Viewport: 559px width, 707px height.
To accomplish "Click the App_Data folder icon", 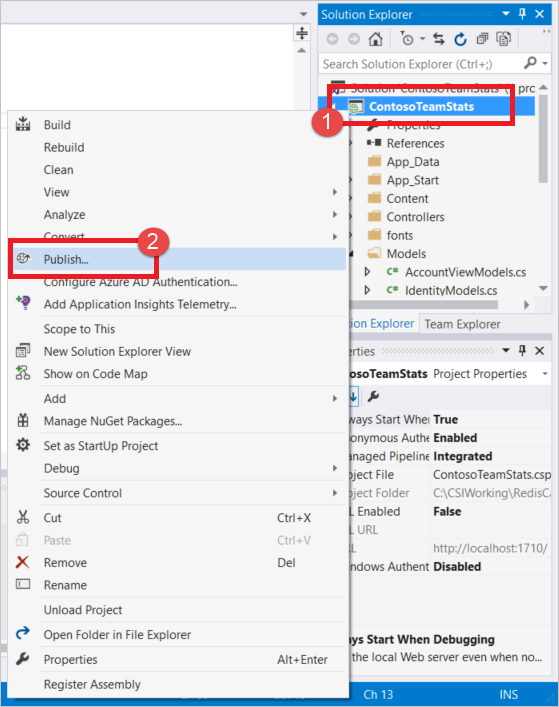I will pos(374,161).
